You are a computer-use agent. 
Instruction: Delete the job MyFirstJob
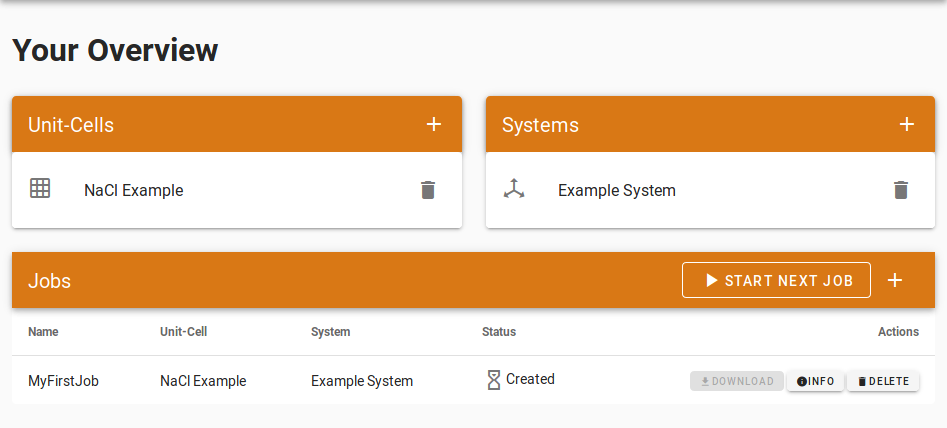click(x=883, y=381)
